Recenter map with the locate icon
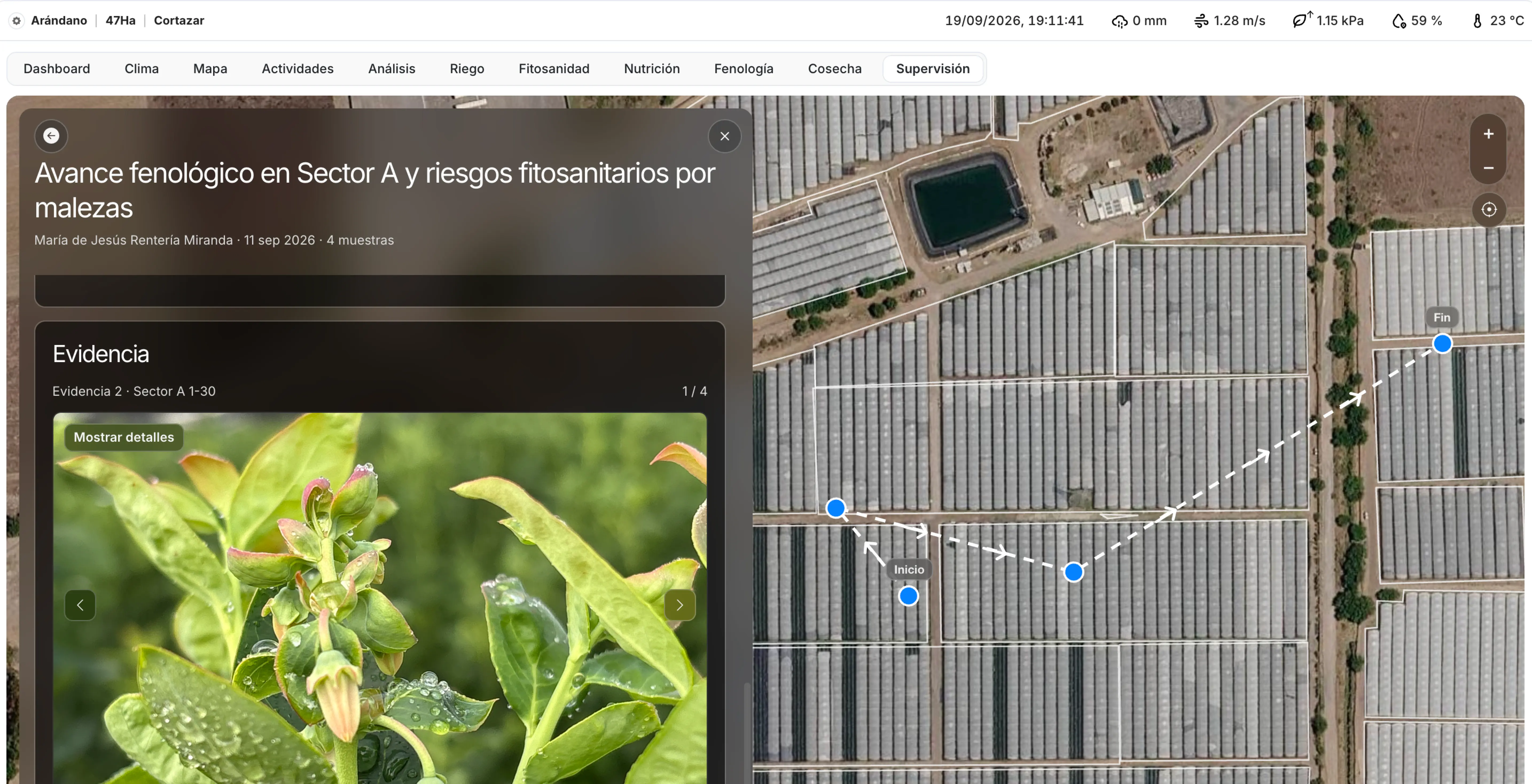Screen dimensions: 1532x784 1488,209
